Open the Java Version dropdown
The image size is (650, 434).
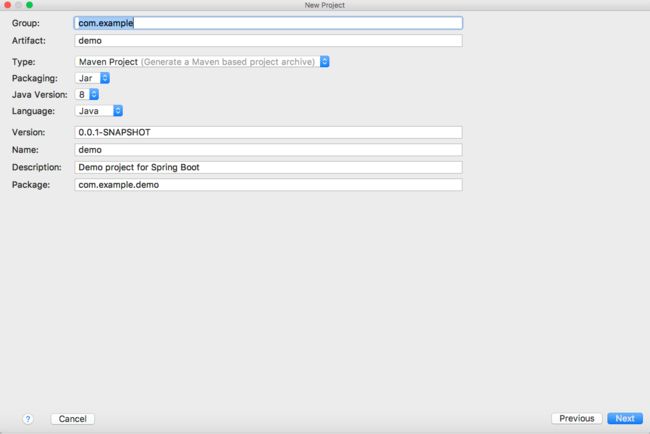[x=87, y=95]
